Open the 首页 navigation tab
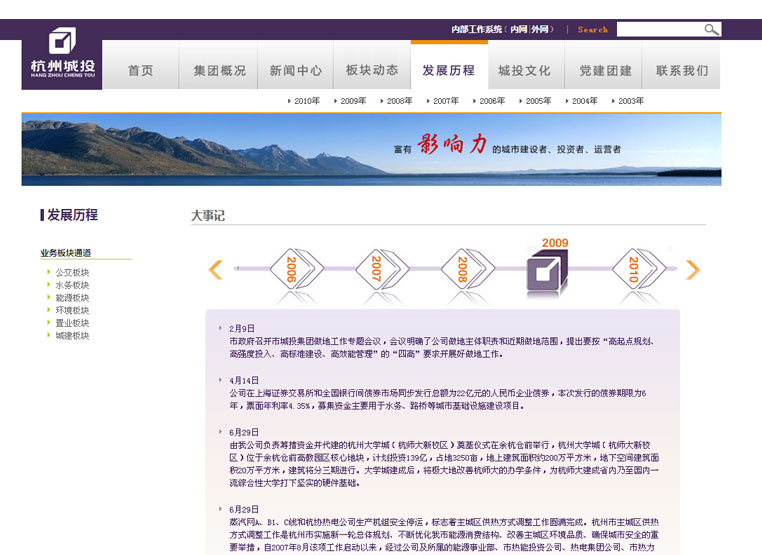 141,71
